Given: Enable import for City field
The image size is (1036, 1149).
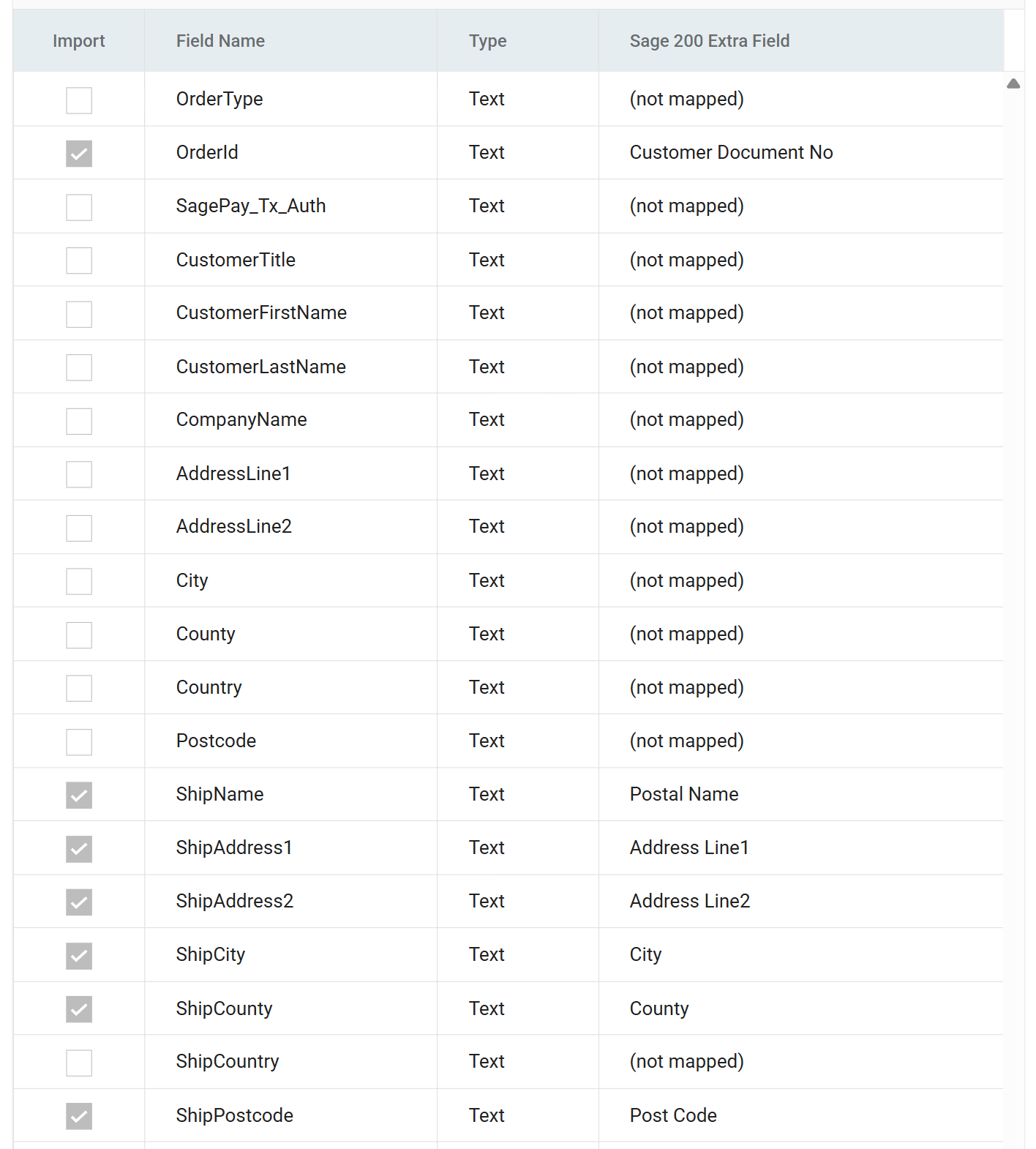Looking at the screenshot, I should pyautogui.click(x=79, y=581).
